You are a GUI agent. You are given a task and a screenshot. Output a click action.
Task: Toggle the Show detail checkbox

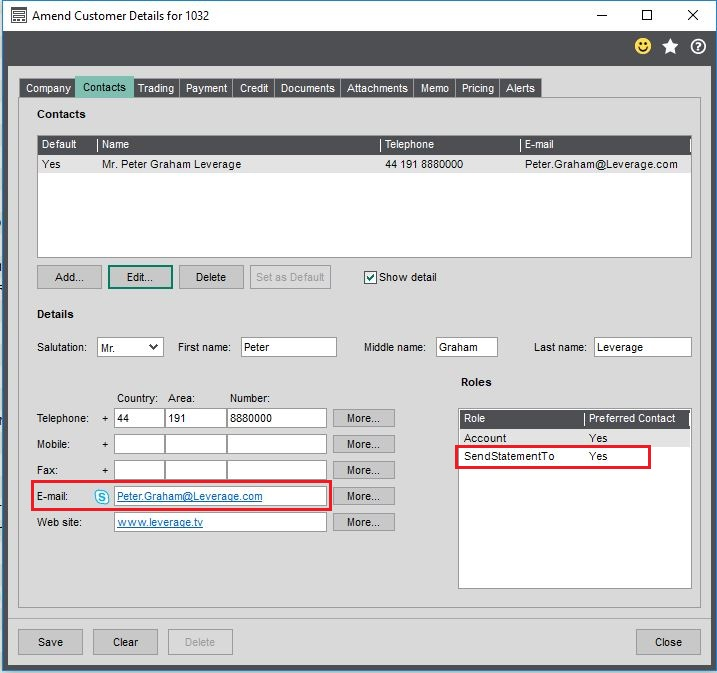point(370,277)
